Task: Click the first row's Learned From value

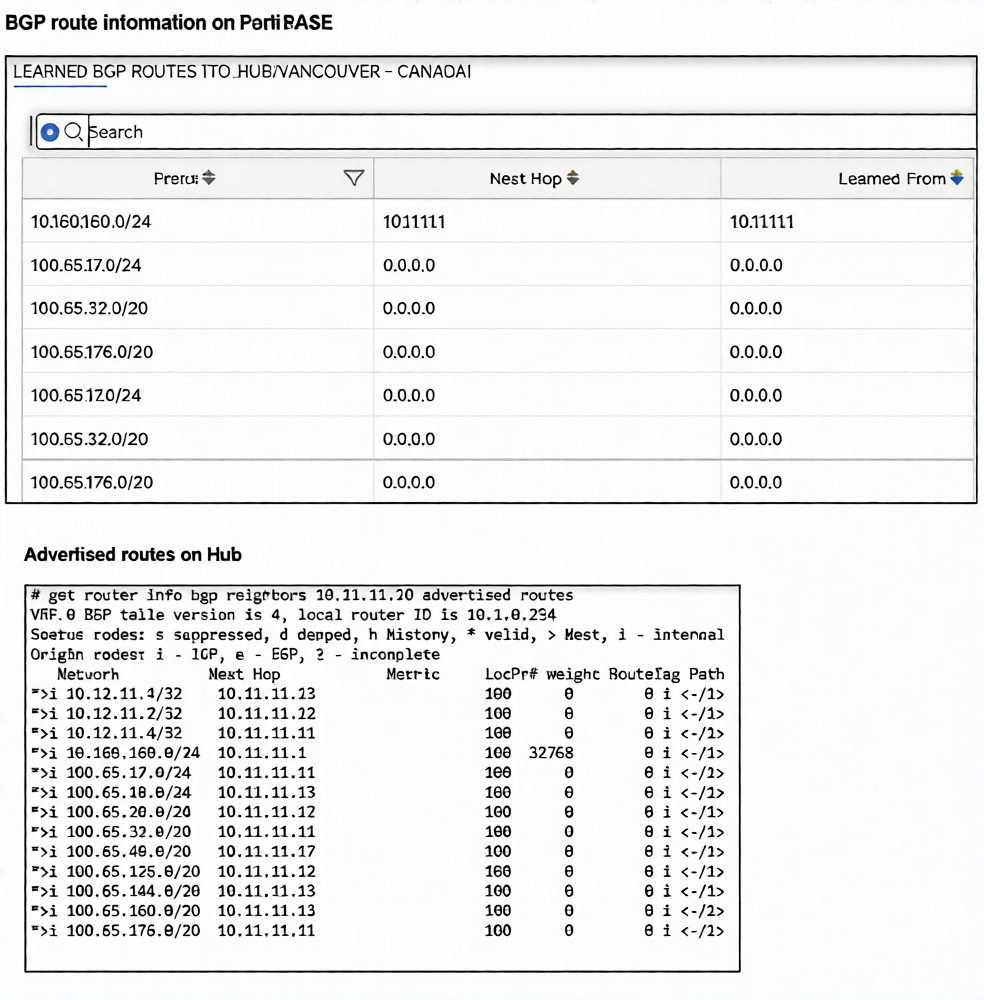Action: click(x=762, y=222)
